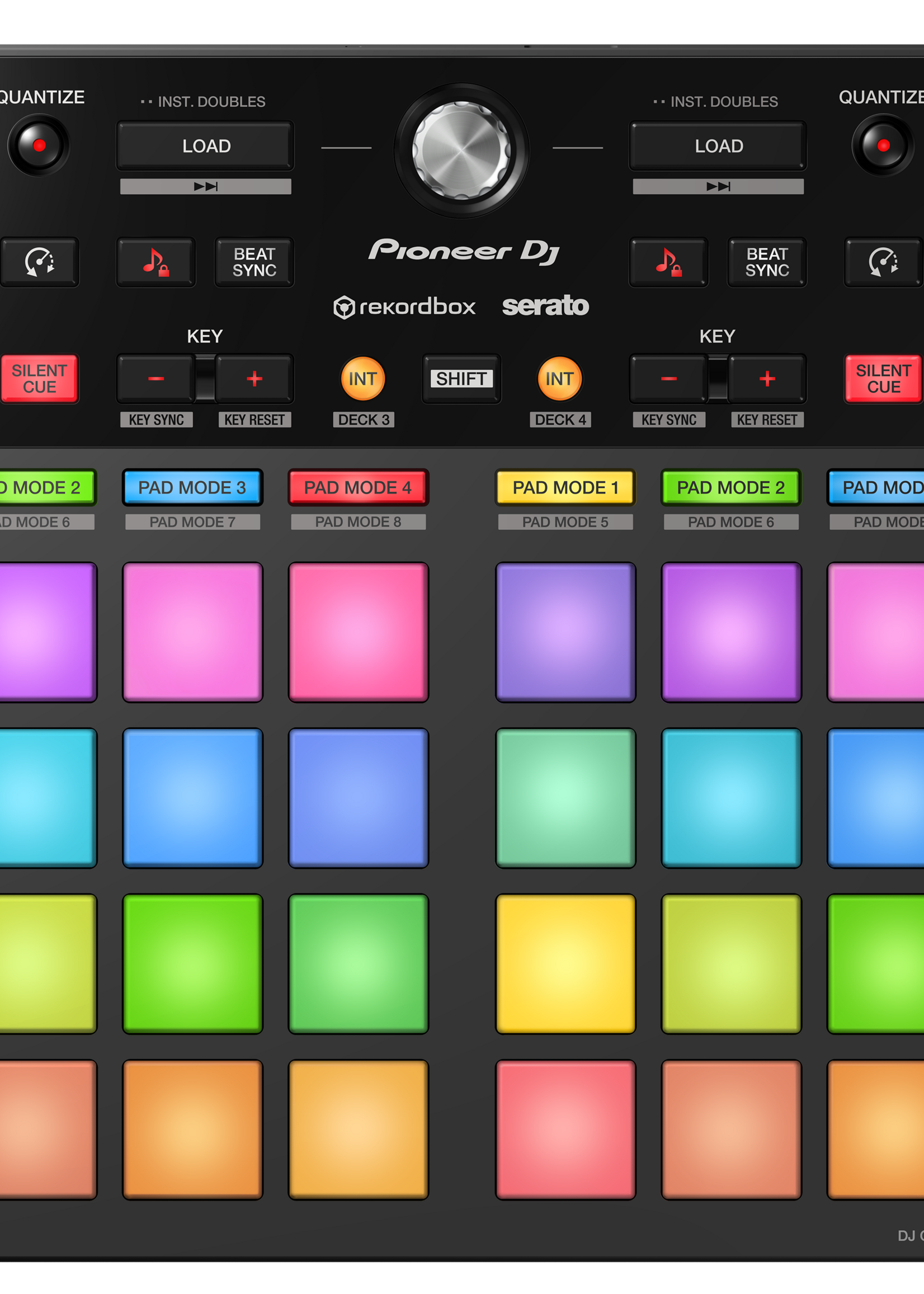Screen dimensions: 924x1294
Task: Select the left deck green MODE 2 button
Action: [x=48, y=487]
